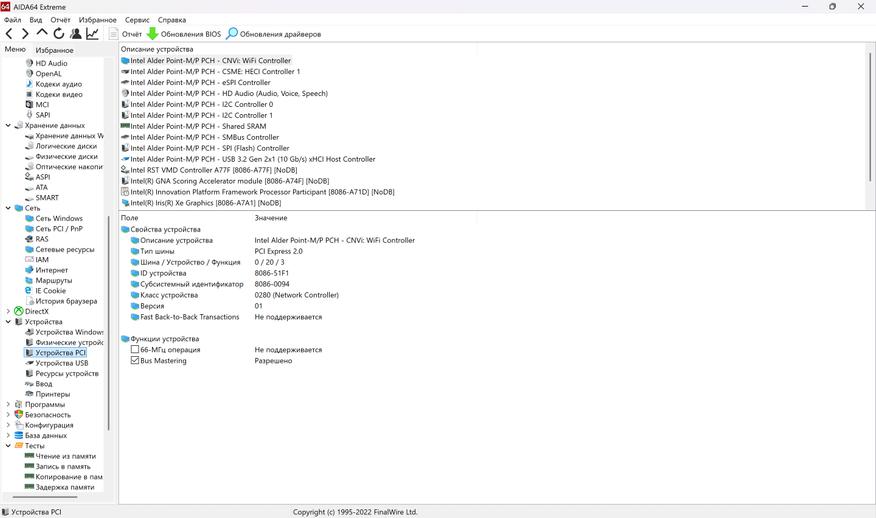This screenshot has height=518, width=876.
Task: Click the Описание устройства column header
Action: [157, 49]
